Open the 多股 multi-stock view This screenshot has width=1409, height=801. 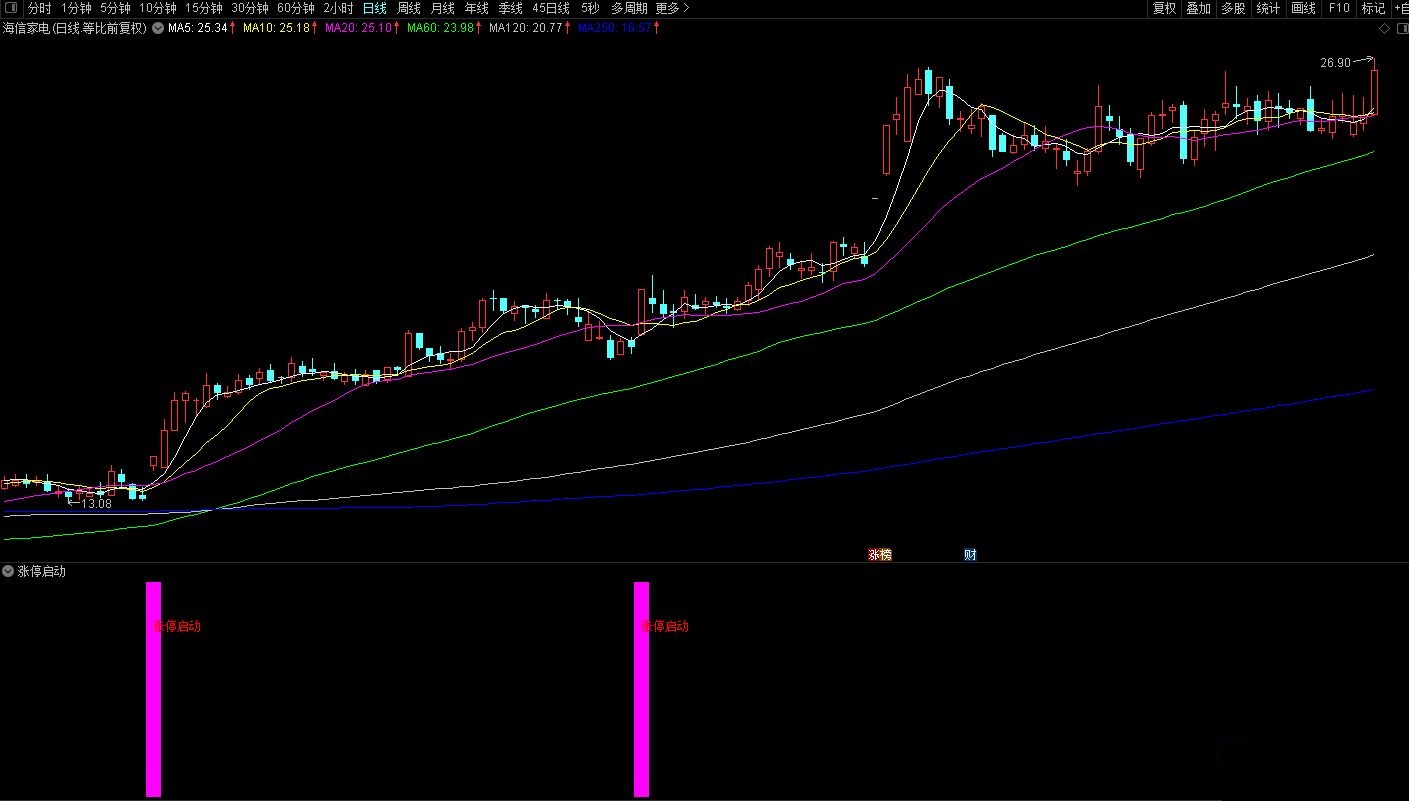click(x=1233, y=8)
